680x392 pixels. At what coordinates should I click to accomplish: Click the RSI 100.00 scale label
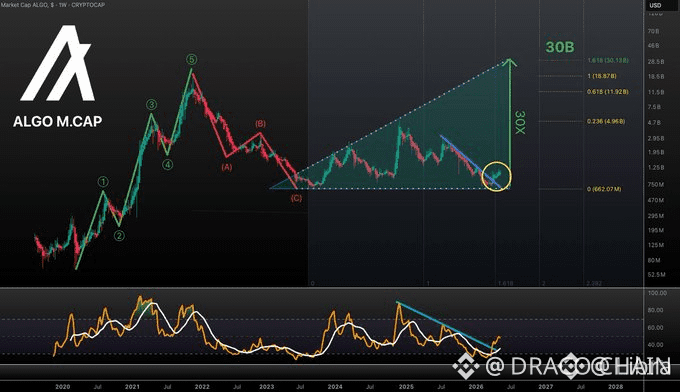pos(657,294)
